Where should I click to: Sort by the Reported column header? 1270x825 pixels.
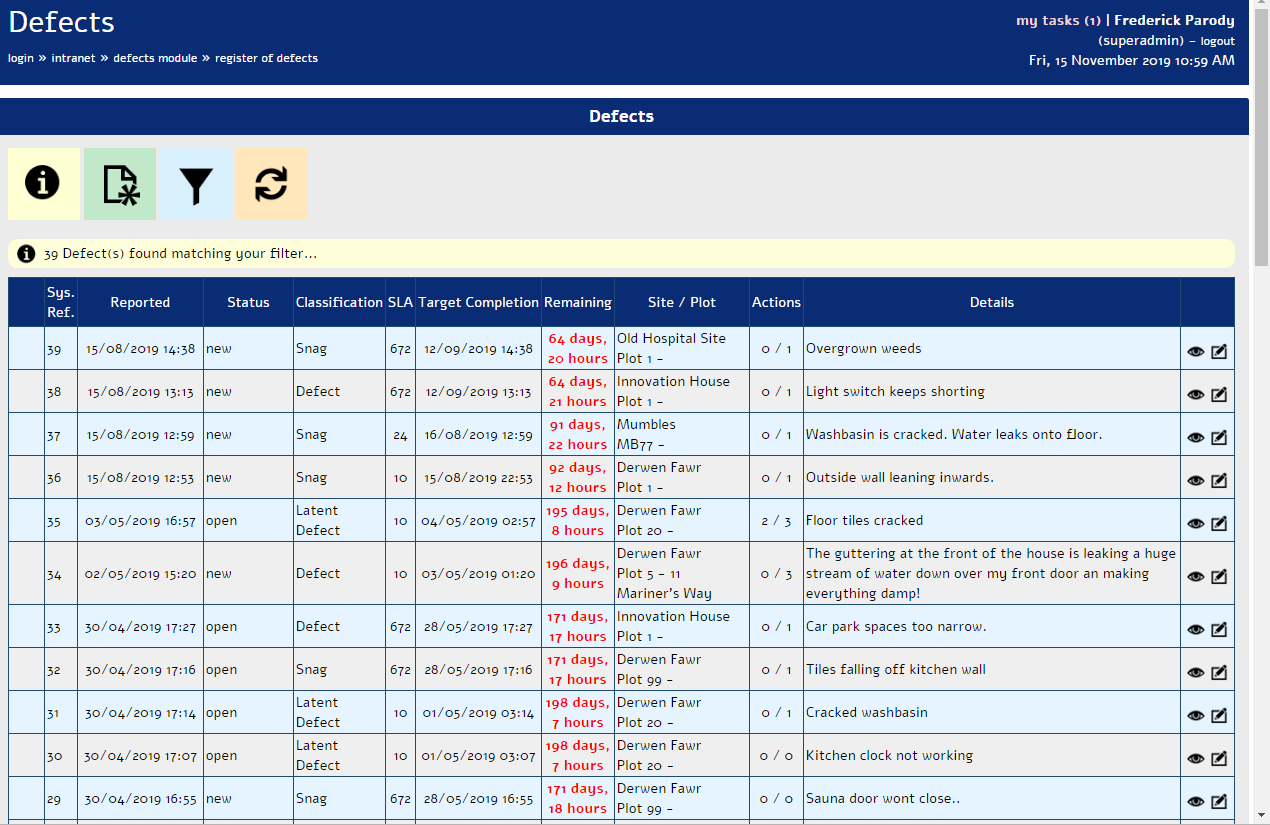140,302
